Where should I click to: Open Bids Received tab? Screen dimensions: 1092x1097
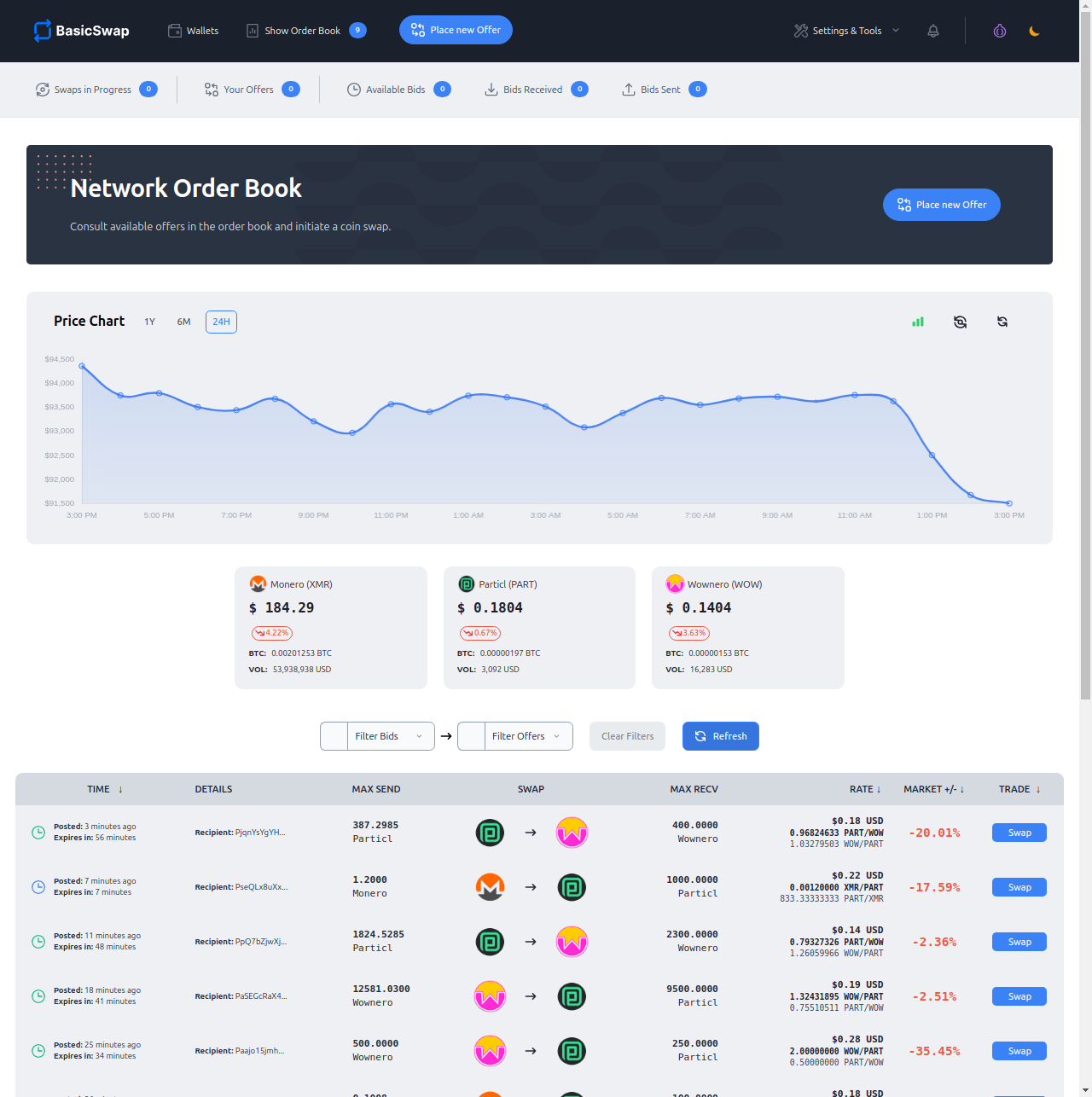coord(537,90)
